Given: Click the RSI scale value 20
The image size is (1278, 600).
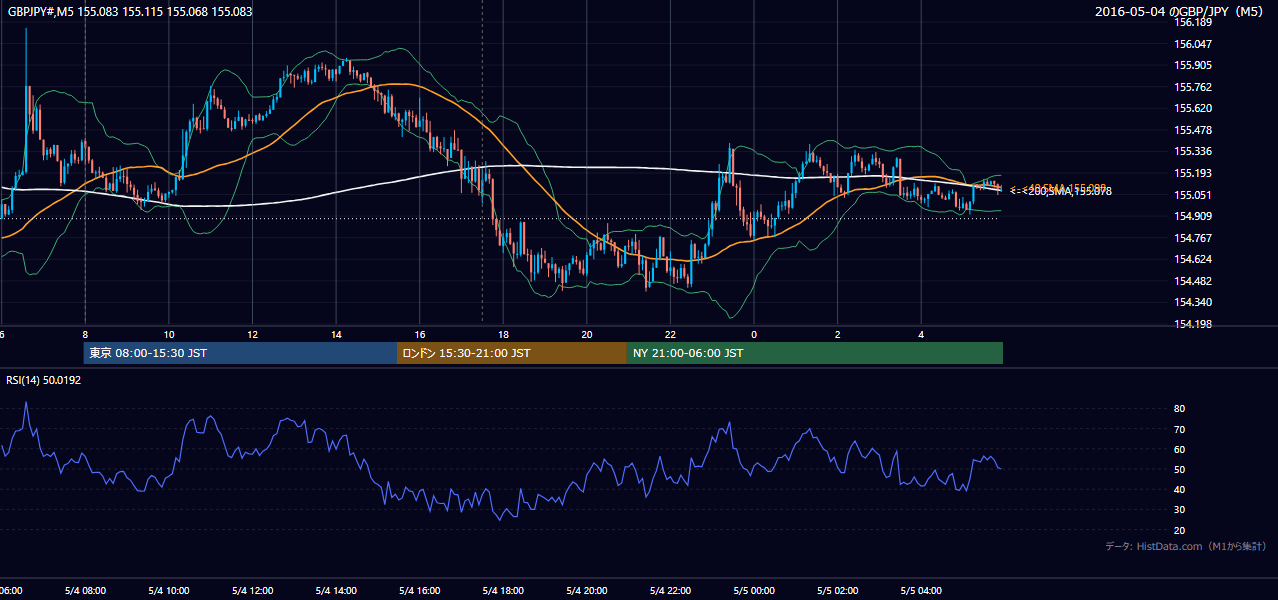Looking at the screenshot, I should pyautogui.click(x=1180, y=530).
